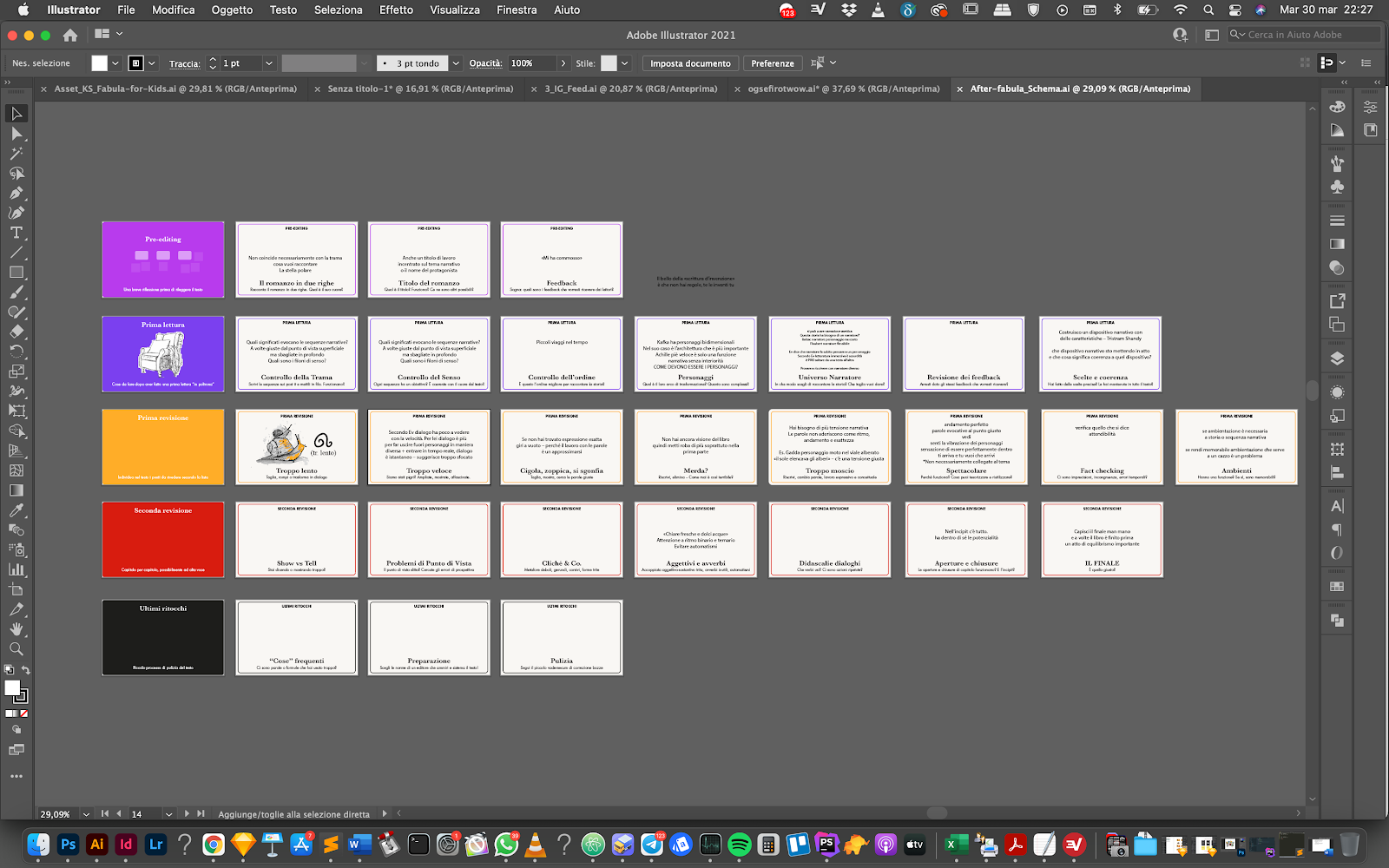Activate the Zoom tool
This screenshot has width=1389, height=868.
(16, 649)
